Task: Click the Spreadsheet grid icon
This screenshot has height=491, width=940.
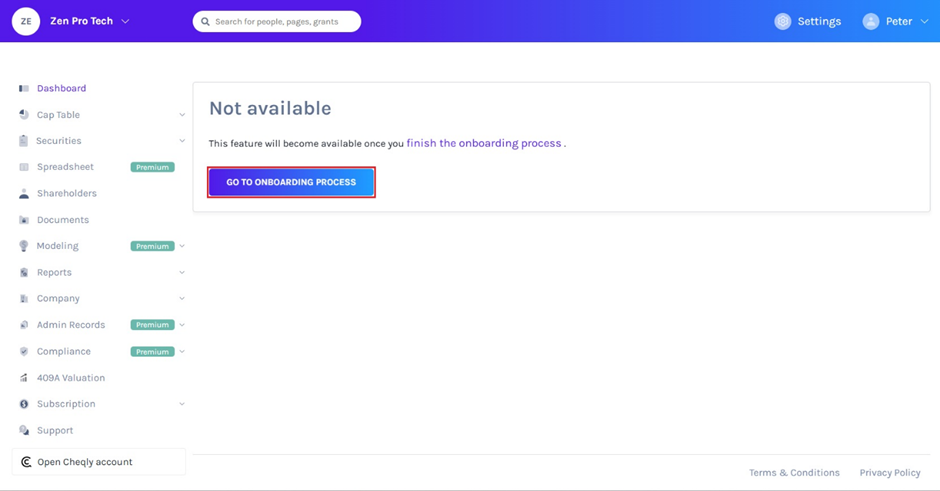Action: (x=24, y=167)
